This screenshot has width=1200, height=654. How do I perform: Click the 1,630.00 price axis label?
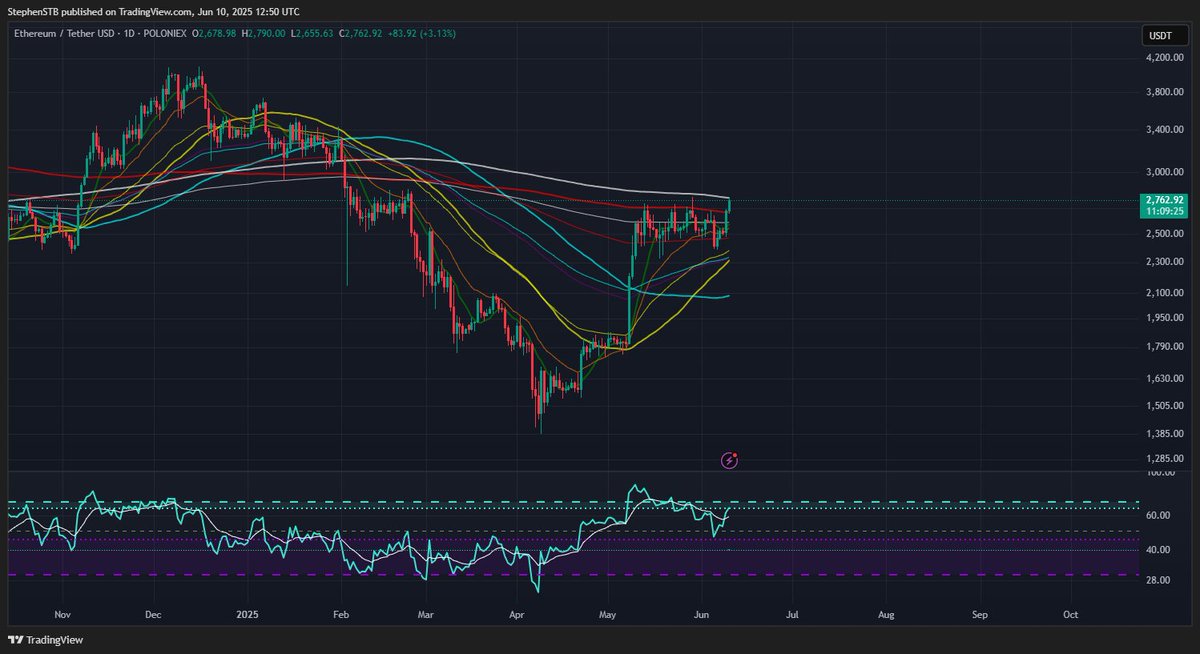coord(1165,379)
